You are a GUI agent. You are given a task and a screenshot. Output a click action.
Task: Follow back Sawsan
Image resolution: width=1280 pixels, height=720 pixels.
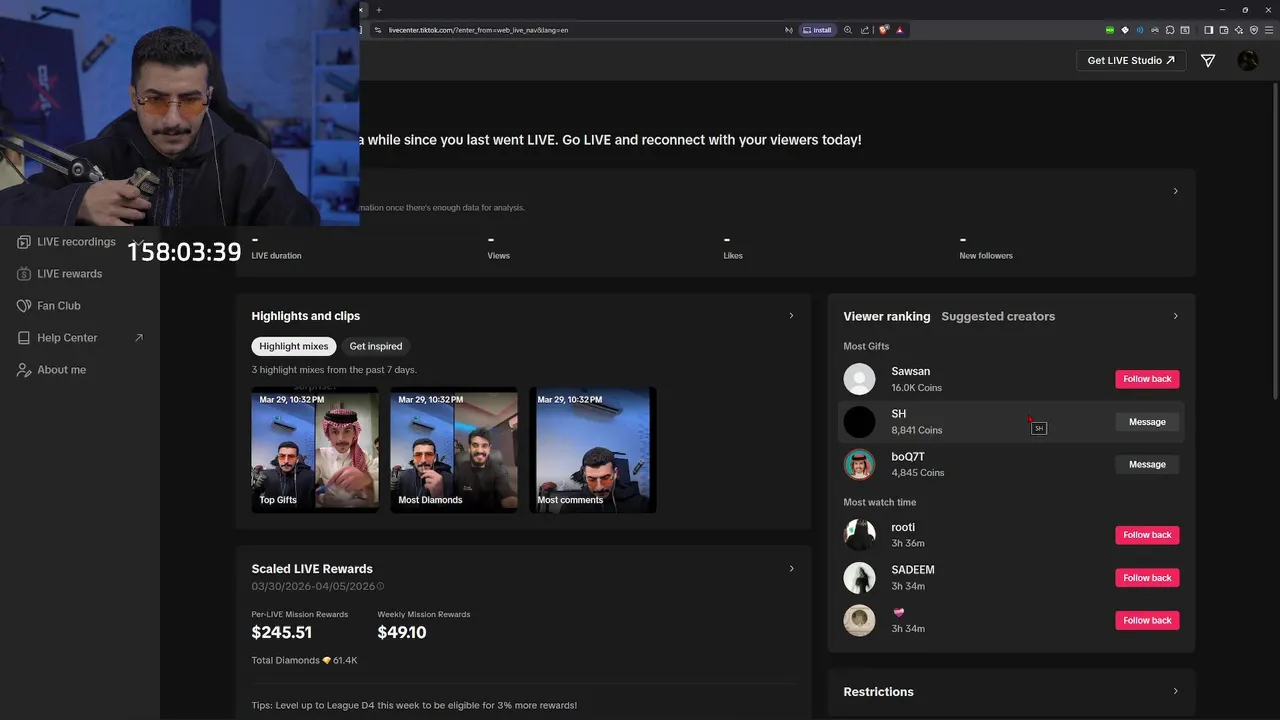pos(1147,379)
